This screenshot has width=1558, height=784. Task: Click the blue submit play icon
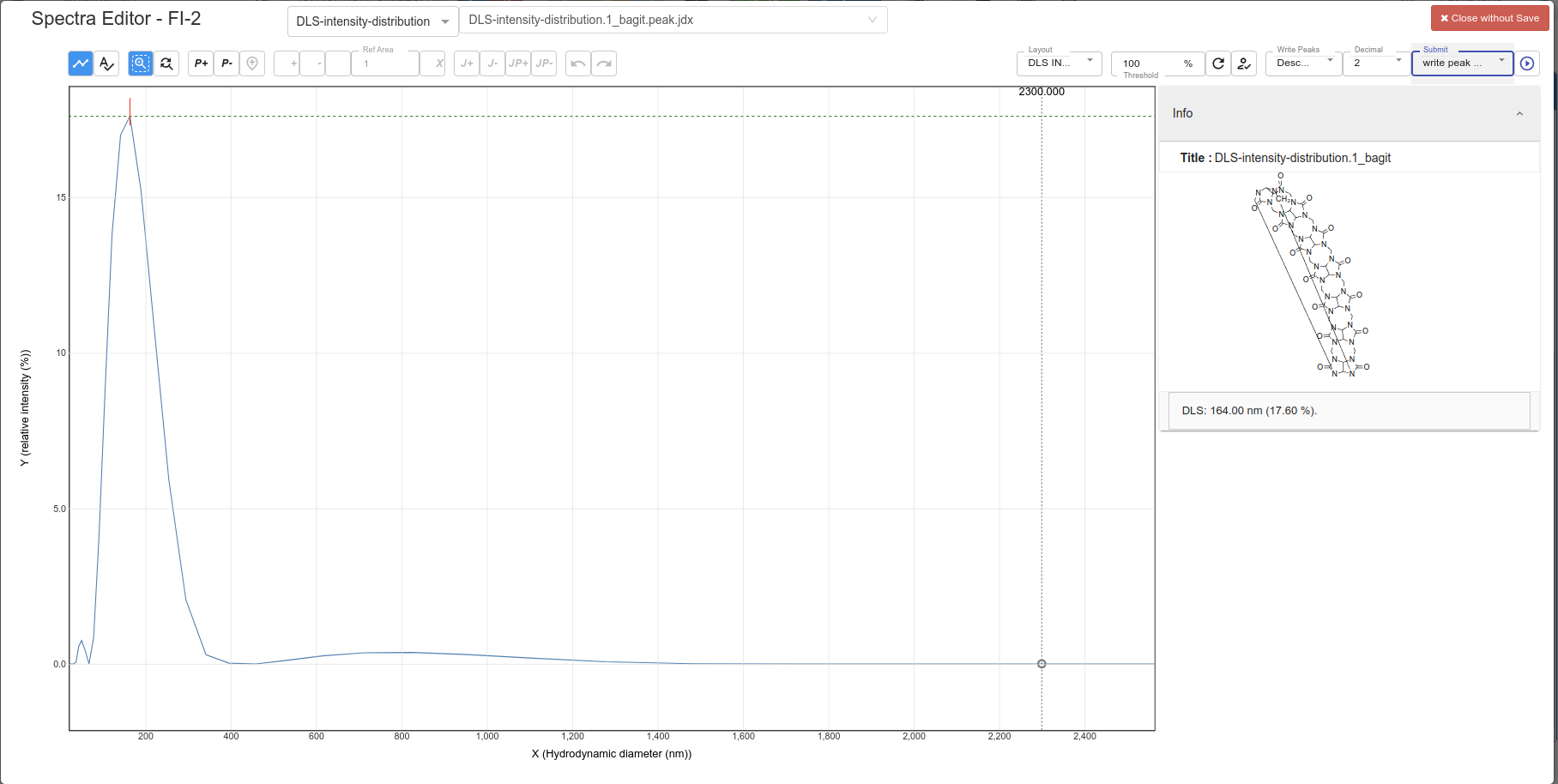pyautogui.click(x=1527, y=63)
